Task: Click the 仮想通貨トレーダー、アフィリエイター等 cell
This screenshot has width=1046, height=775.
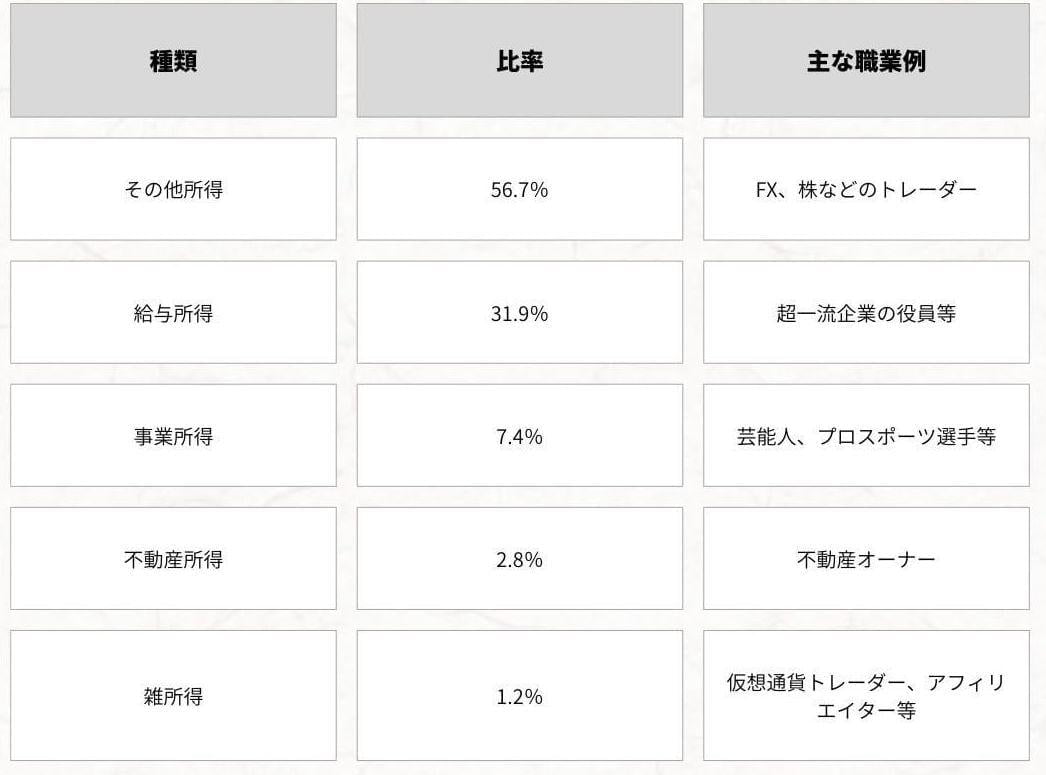Action: pos(866,696)
